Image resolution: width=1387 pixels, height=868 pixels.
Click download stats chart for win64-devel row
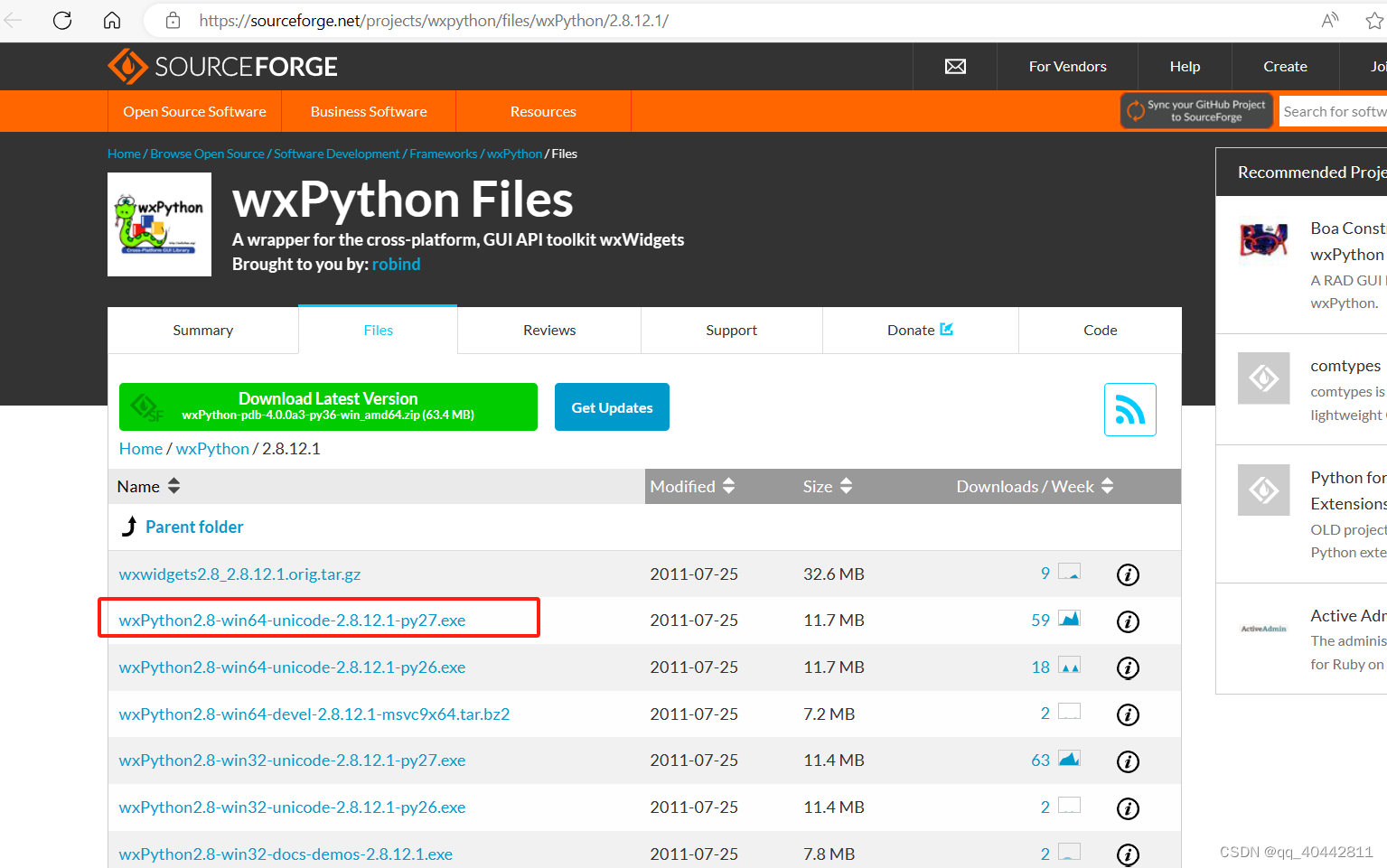tap(1069, 712)
